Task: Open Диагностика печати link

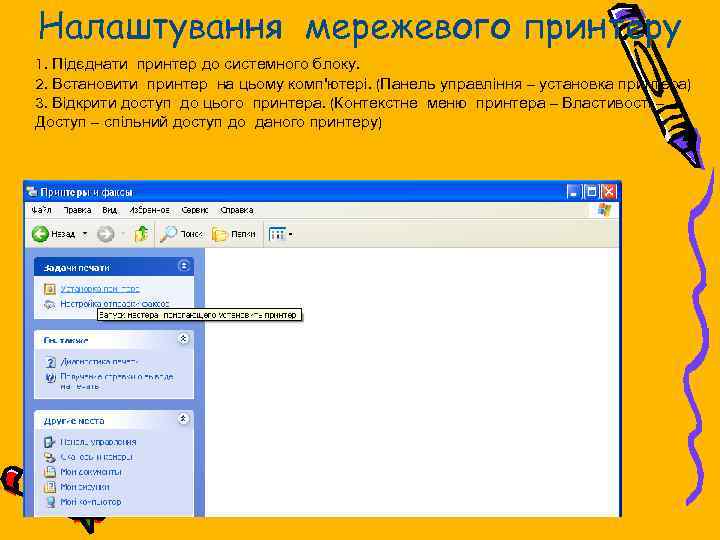Action: 99,362
